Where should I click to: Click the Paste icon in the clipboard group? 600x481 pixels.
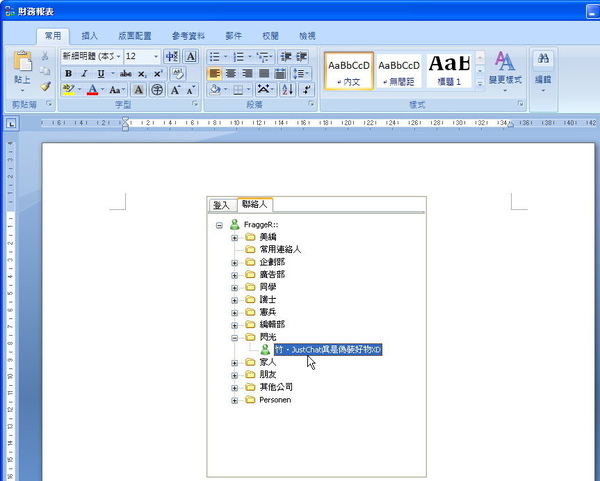click(22, 61)
